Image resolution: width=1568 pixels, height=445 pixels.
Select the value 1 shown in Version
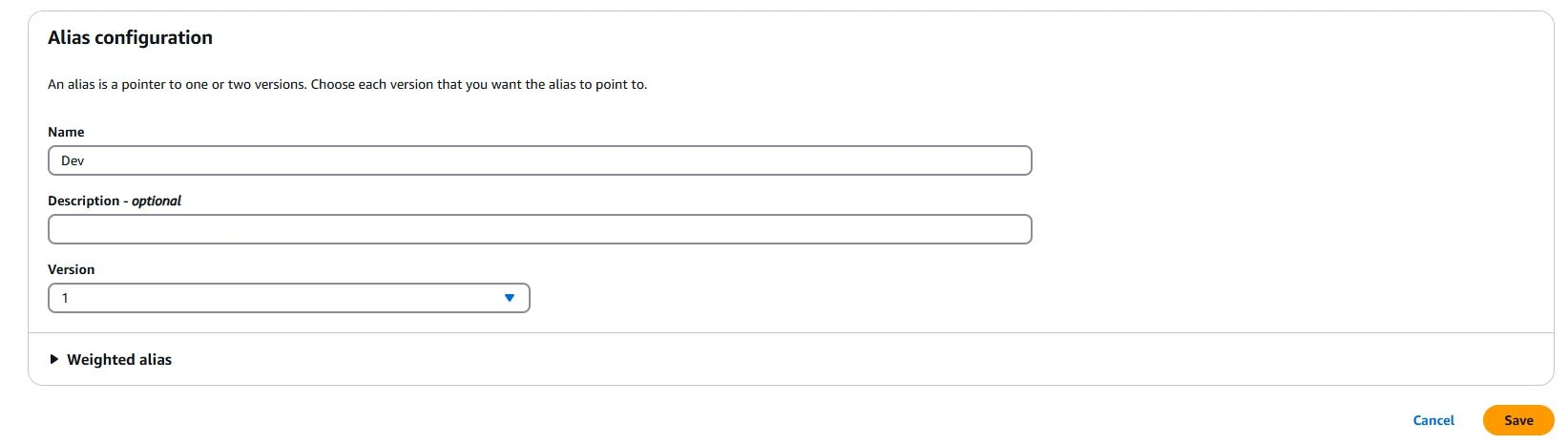(65, 298)
